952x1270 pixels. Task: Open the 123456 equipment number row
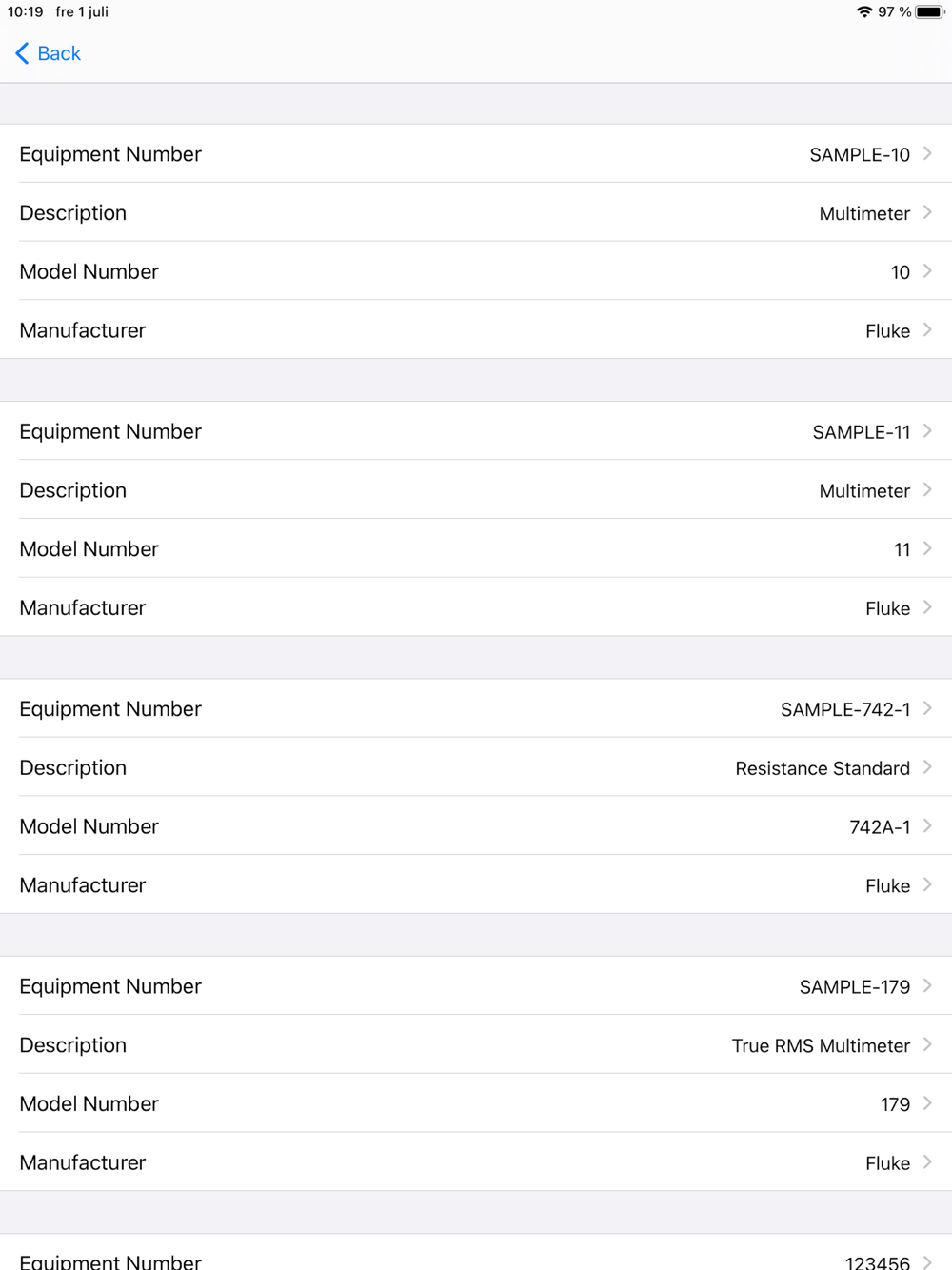[476, 1259]
